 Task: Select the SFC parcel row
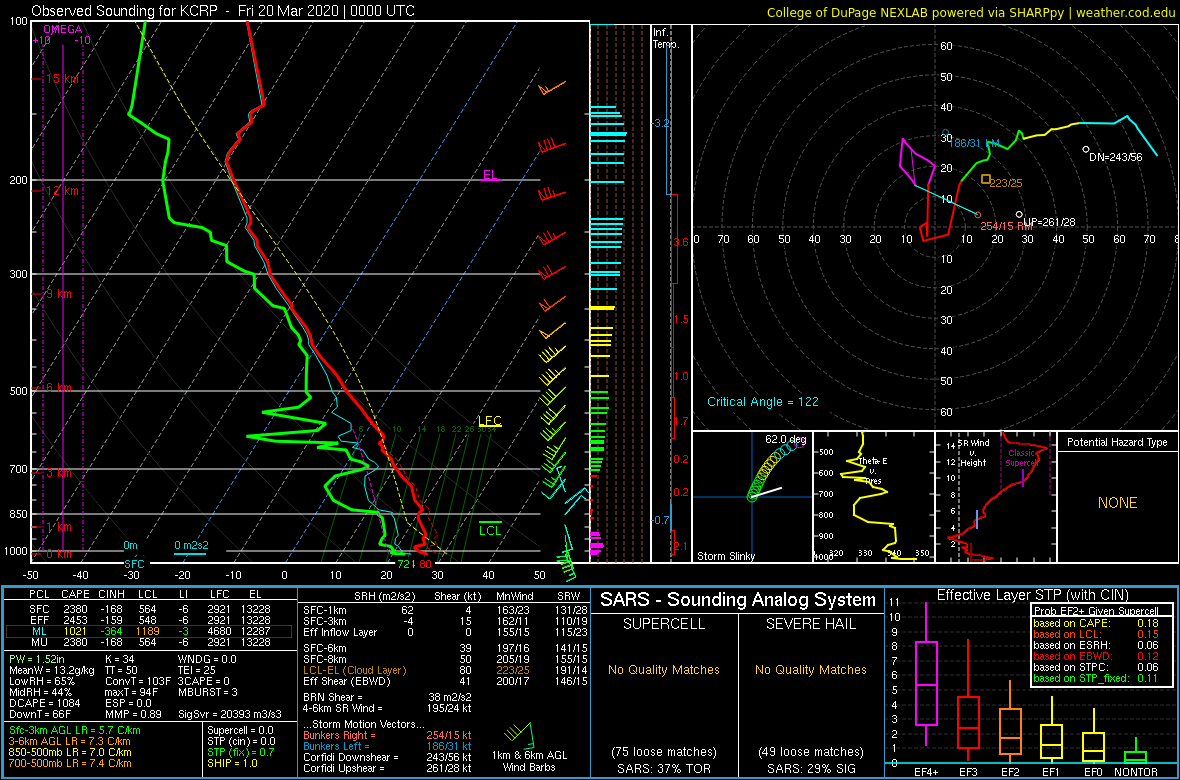(150, 607)
